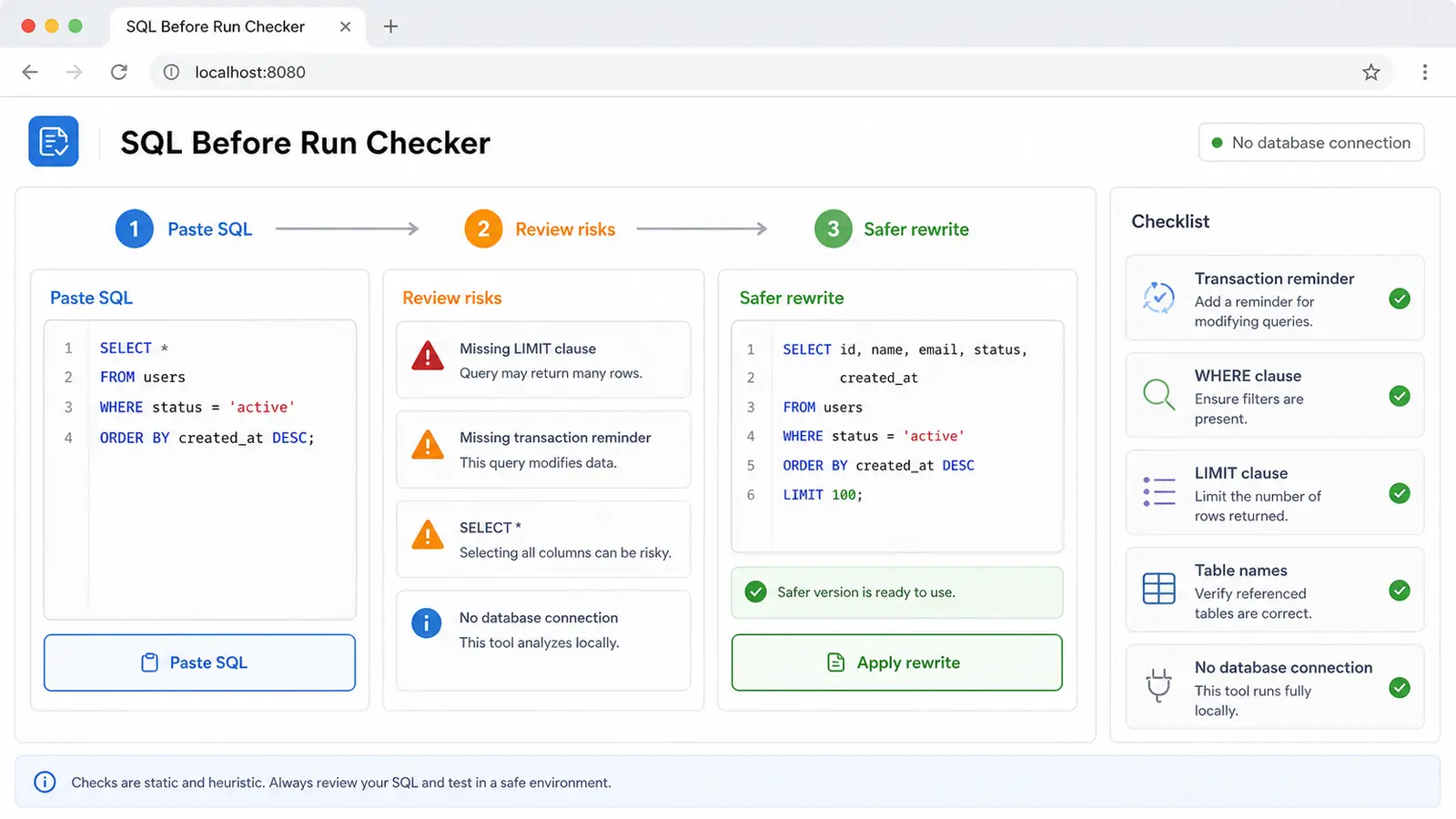Go back in browser history
The image size is (1456, 819).
click(x=30, y=72)
